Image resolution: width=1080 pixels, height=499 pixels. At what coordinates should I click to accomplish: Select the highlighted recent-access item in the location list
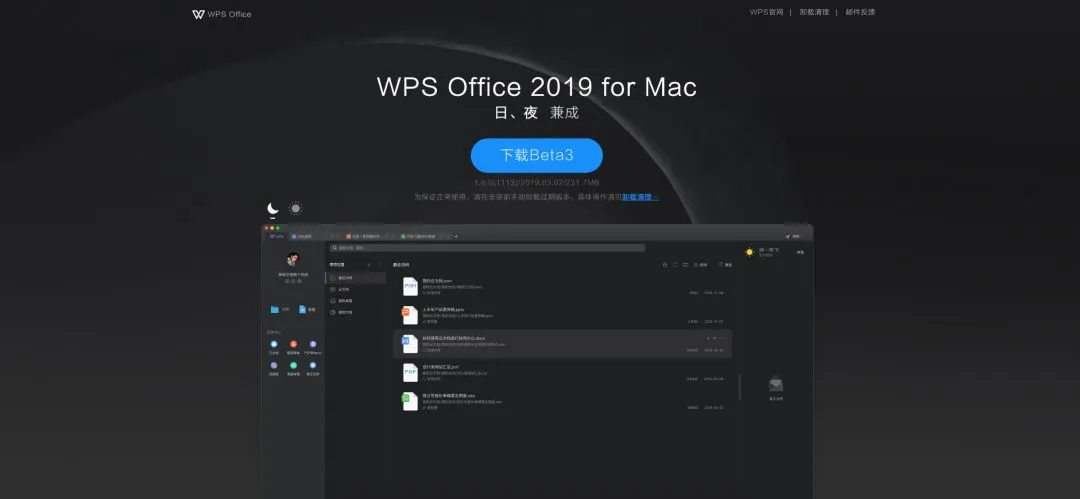tap(355, 278)
